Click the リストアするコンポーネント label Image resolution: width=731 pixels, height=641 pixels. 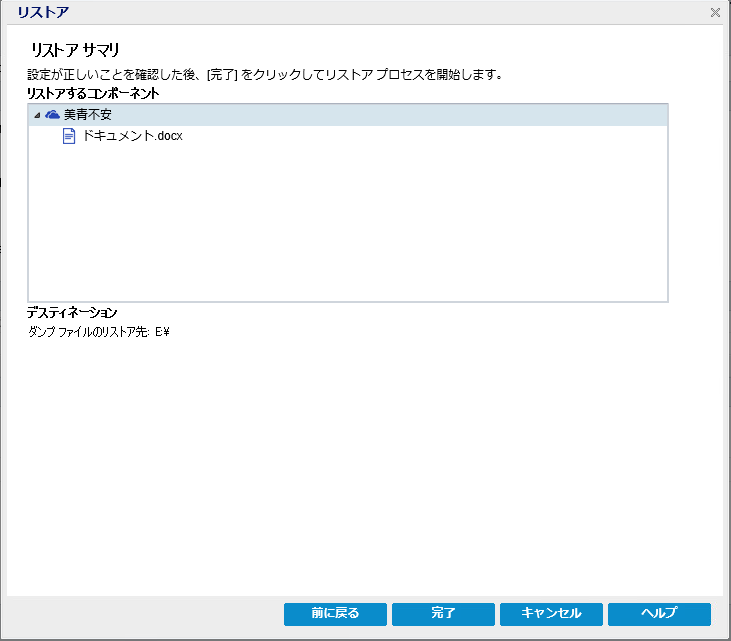coord(93,93)
